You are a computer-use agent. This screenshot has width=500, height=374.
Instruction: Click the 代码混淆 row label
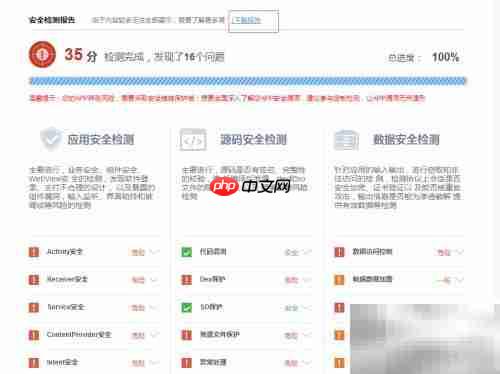[213, 252]
